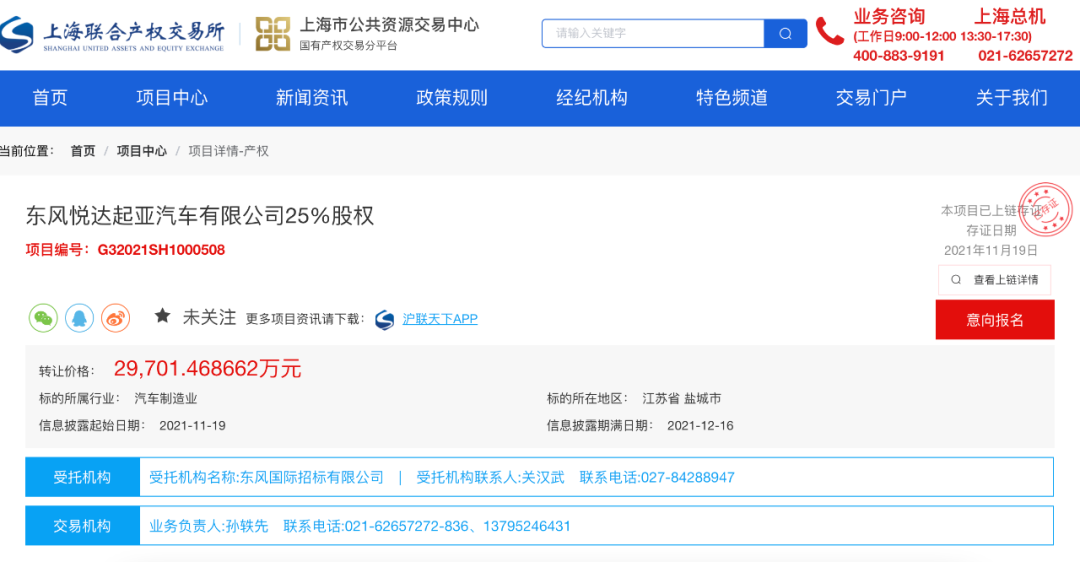This screenshot has height=562, width=1080.
Task: Toggle the 未关注 follow status
Action: tap(209, 318)
